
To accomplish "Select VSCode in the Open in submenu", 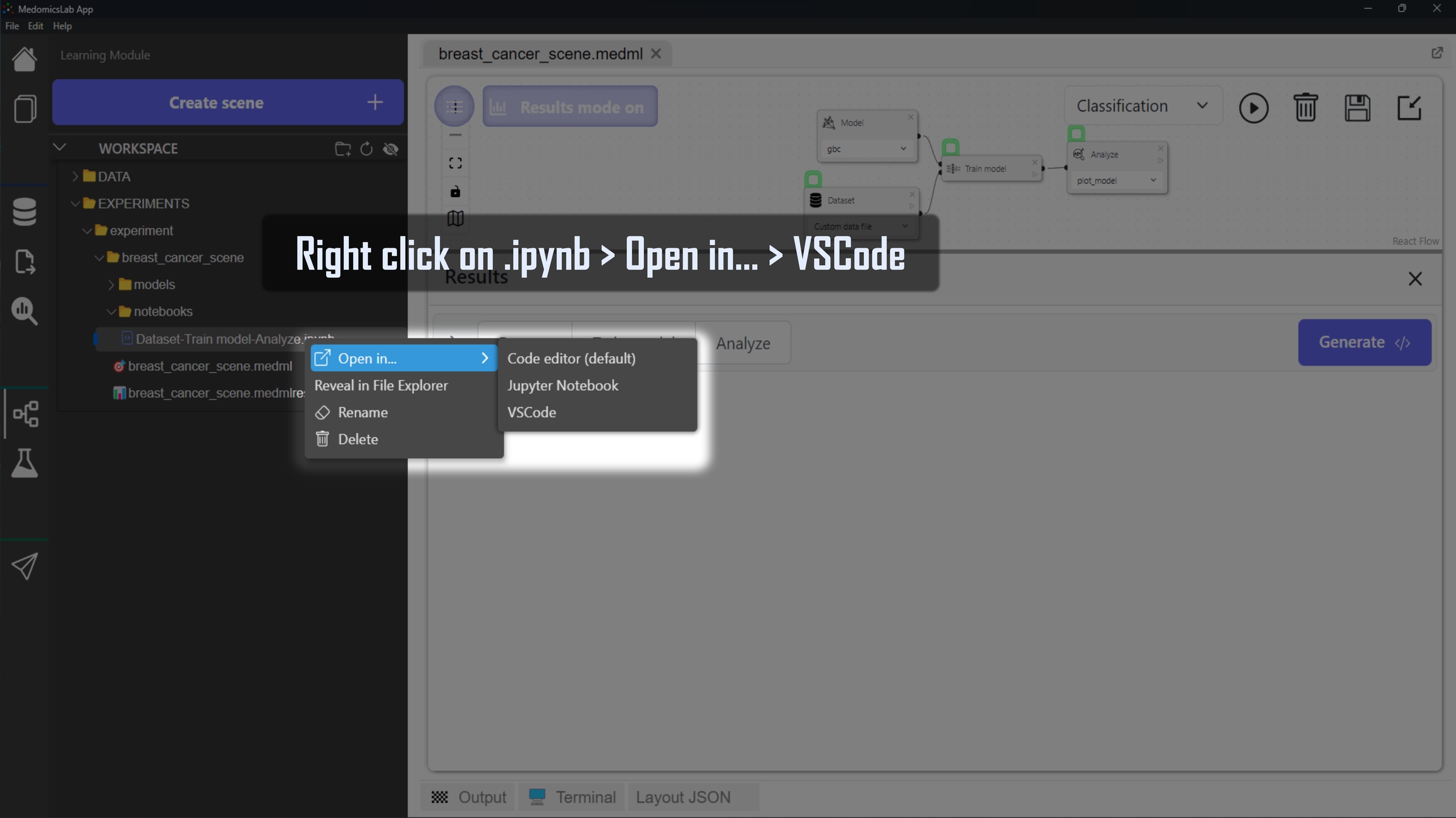I will (x=531, y=412).
